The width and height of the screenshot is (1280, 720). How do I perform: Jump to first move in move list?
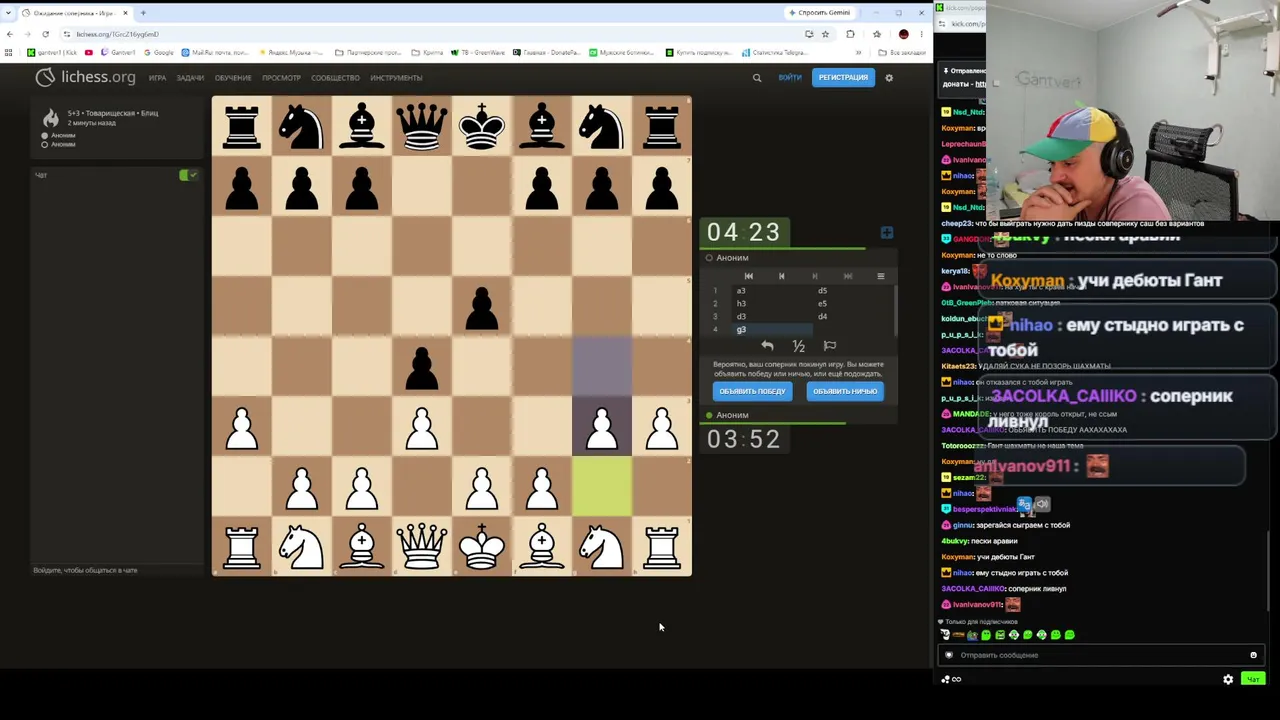[749, 276]
